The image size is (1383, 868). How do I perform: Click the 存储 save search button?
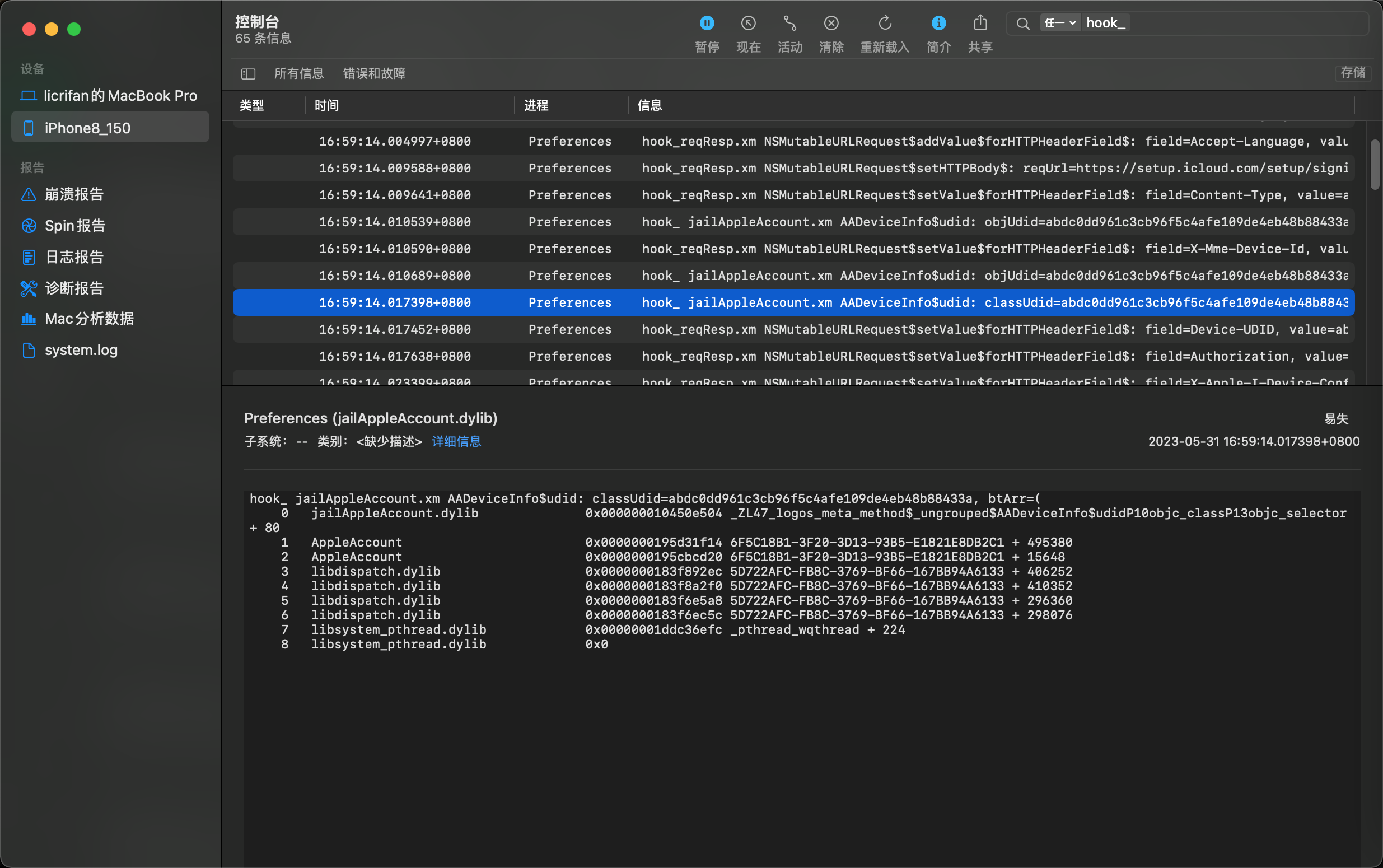(x=1353, y=73)
